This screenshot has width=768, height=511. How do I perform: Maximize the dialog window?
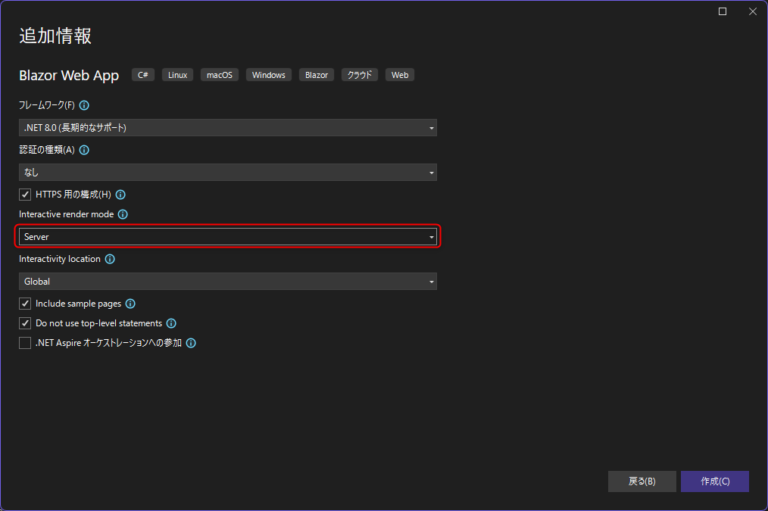(723, 11)
